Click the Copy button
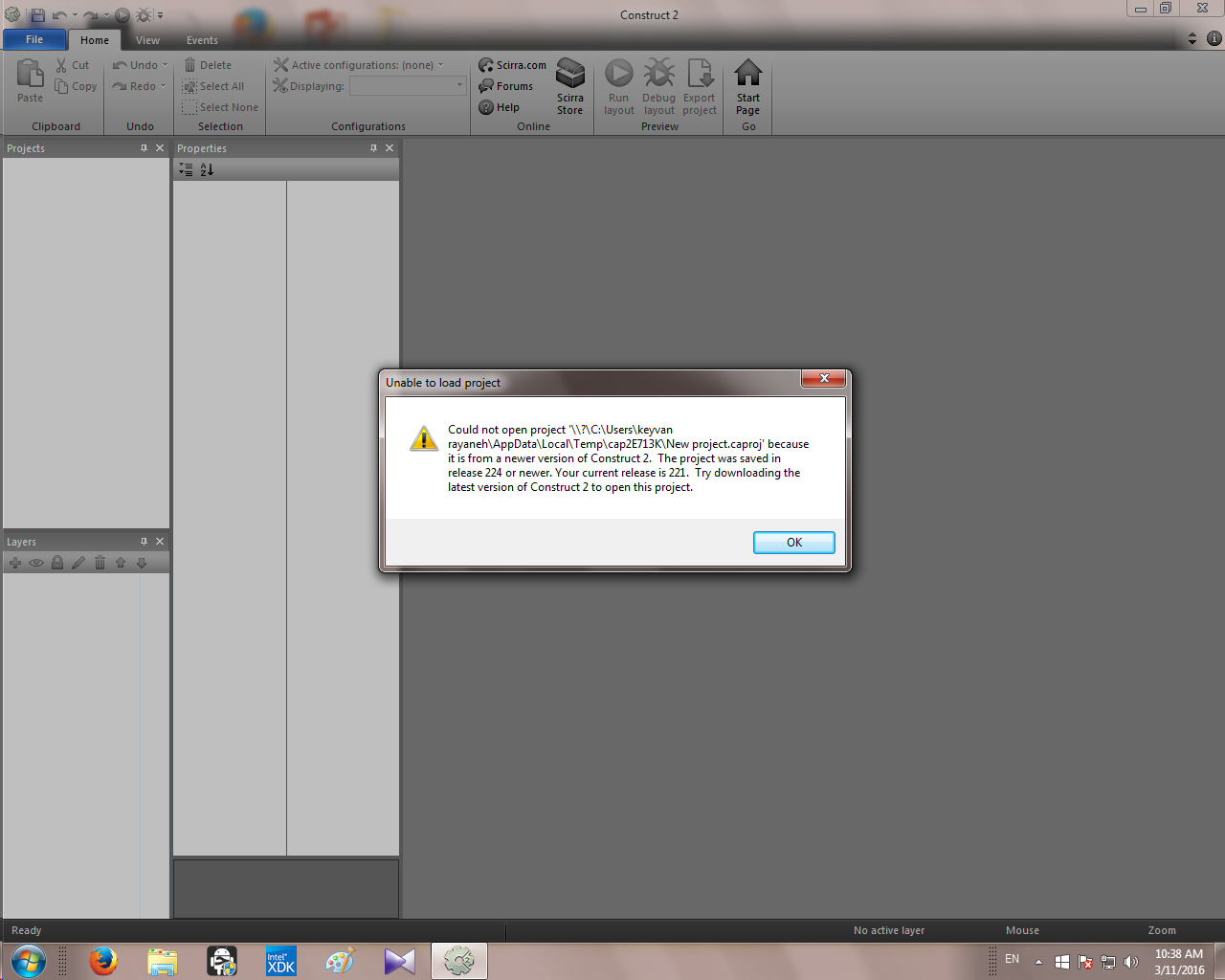This screenshot has width=1225, height=980. (76, 86)
